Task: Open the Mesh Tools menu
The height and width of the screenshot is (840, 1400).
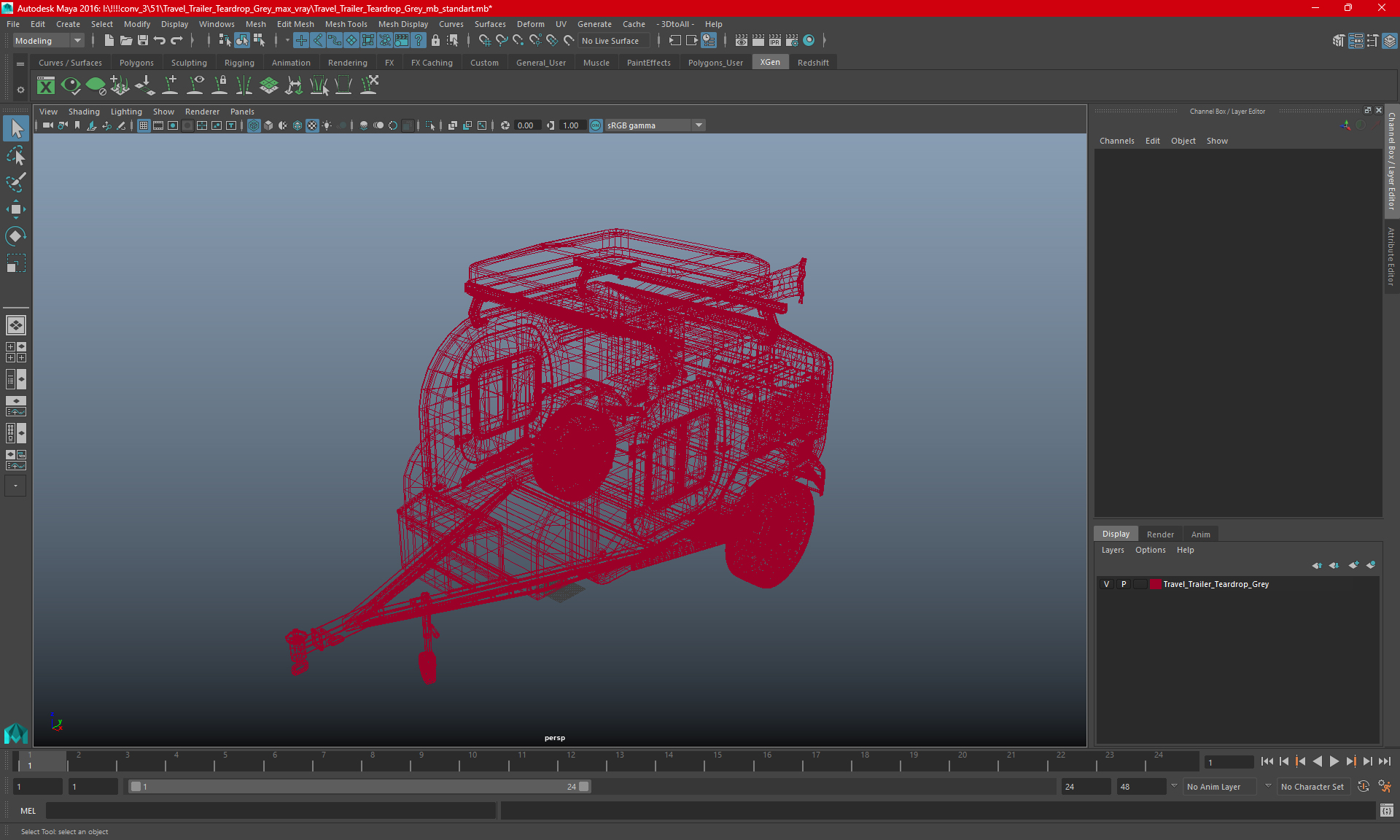Action: [x=346, y=24]
